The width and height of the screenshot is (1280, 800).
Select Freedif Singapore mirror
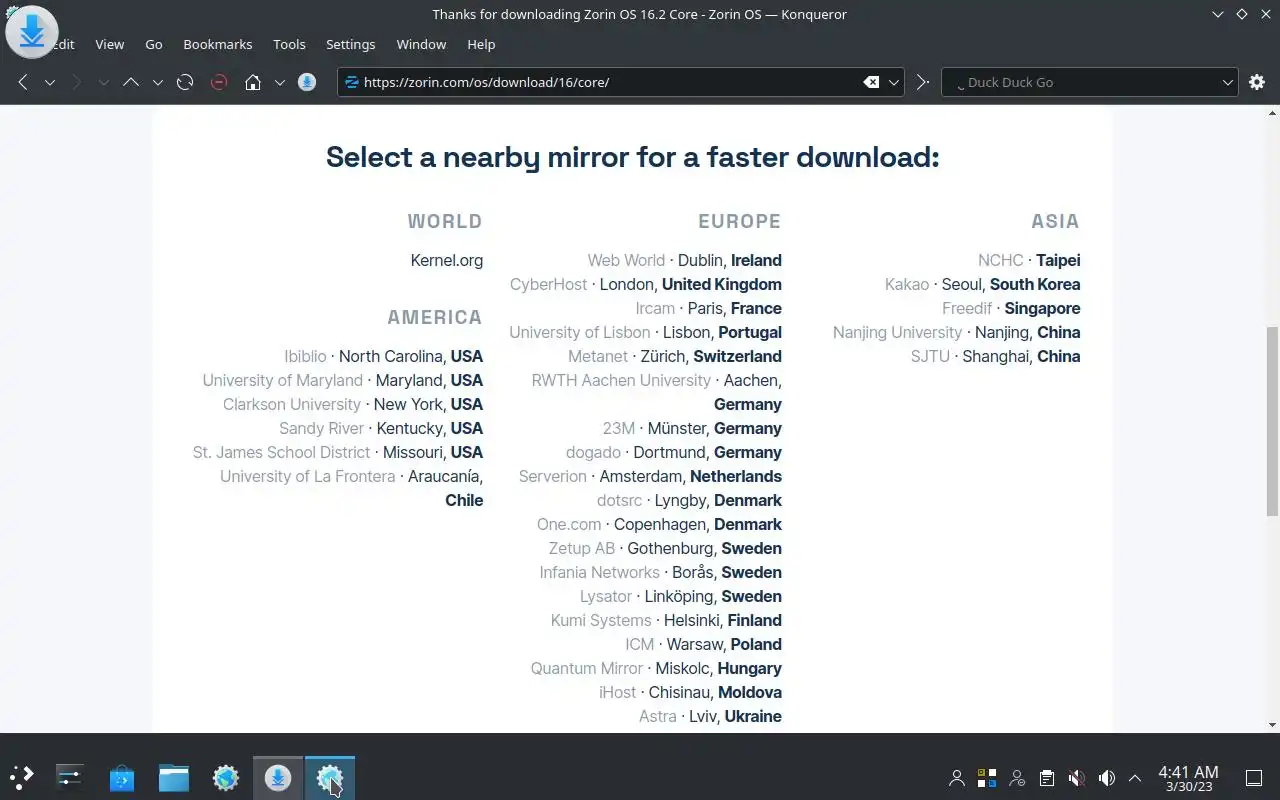(1011, 308)
